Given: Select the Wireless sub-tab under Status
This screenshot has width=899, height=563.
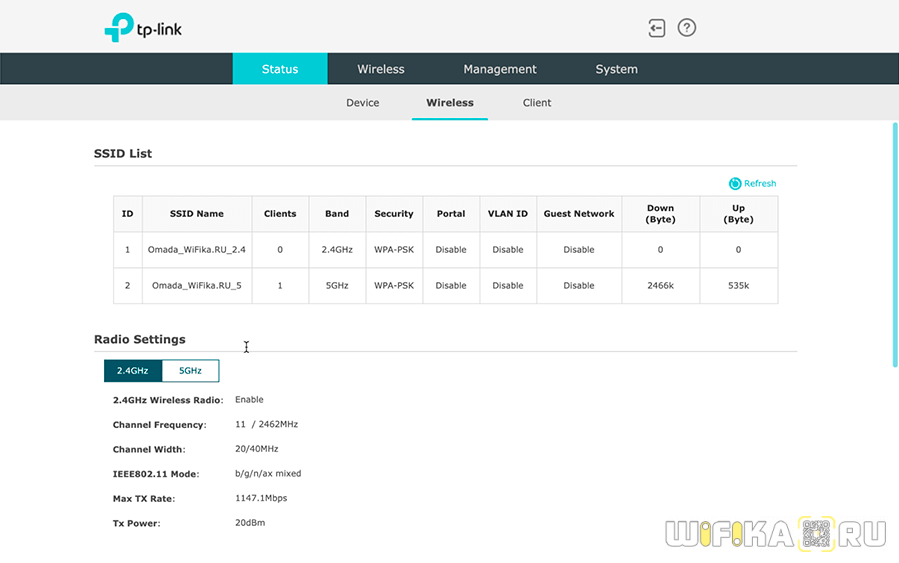Looking at the screenshot, I should (x=450, y=103).
